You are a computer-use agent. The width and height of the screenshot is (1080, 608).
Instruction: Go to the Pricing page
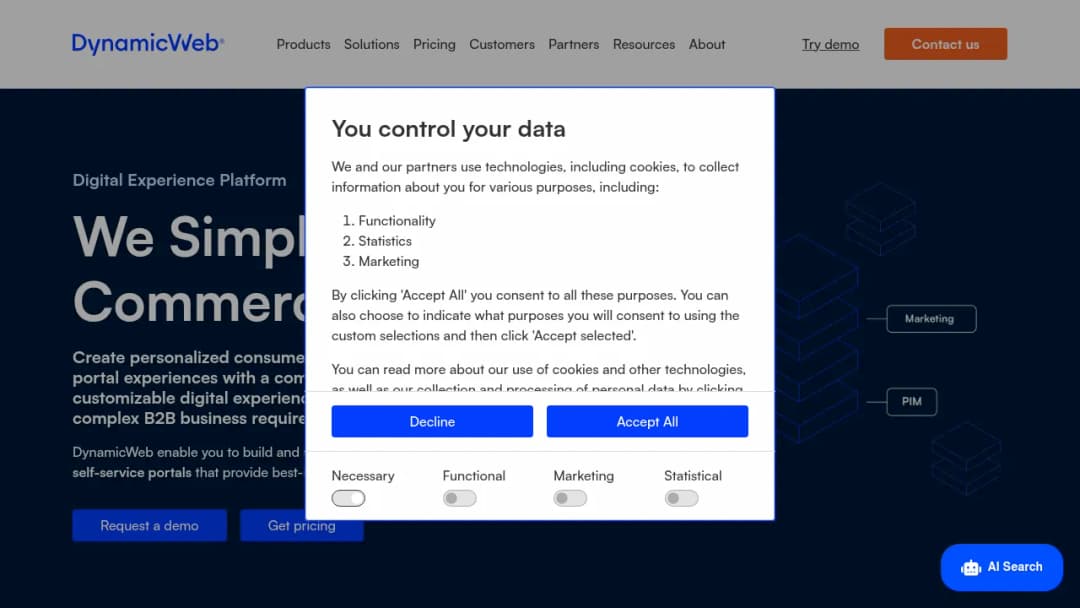click(x=434, y=44)
